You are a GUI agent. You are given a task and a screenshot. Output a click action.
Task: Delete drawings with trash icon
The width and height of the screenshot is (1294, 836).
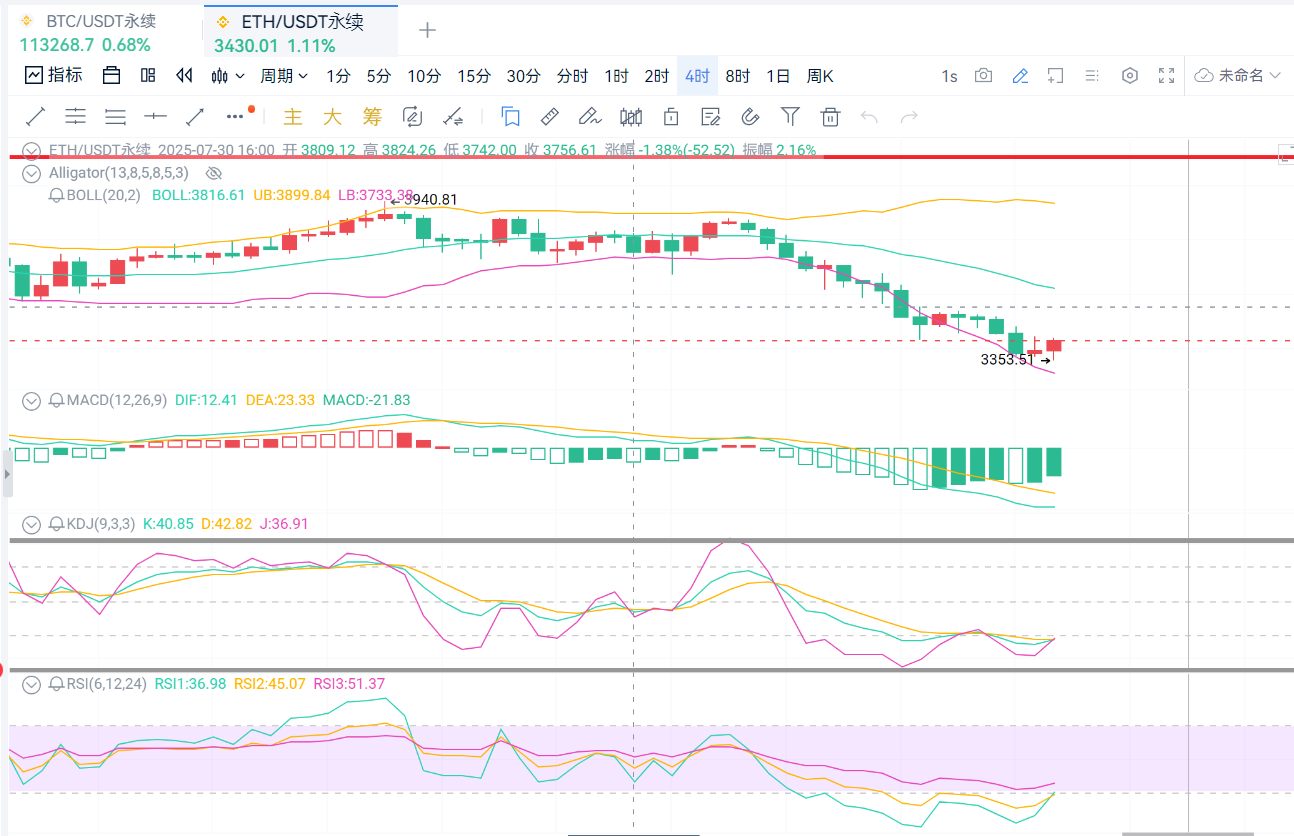[x=830, y=117]
